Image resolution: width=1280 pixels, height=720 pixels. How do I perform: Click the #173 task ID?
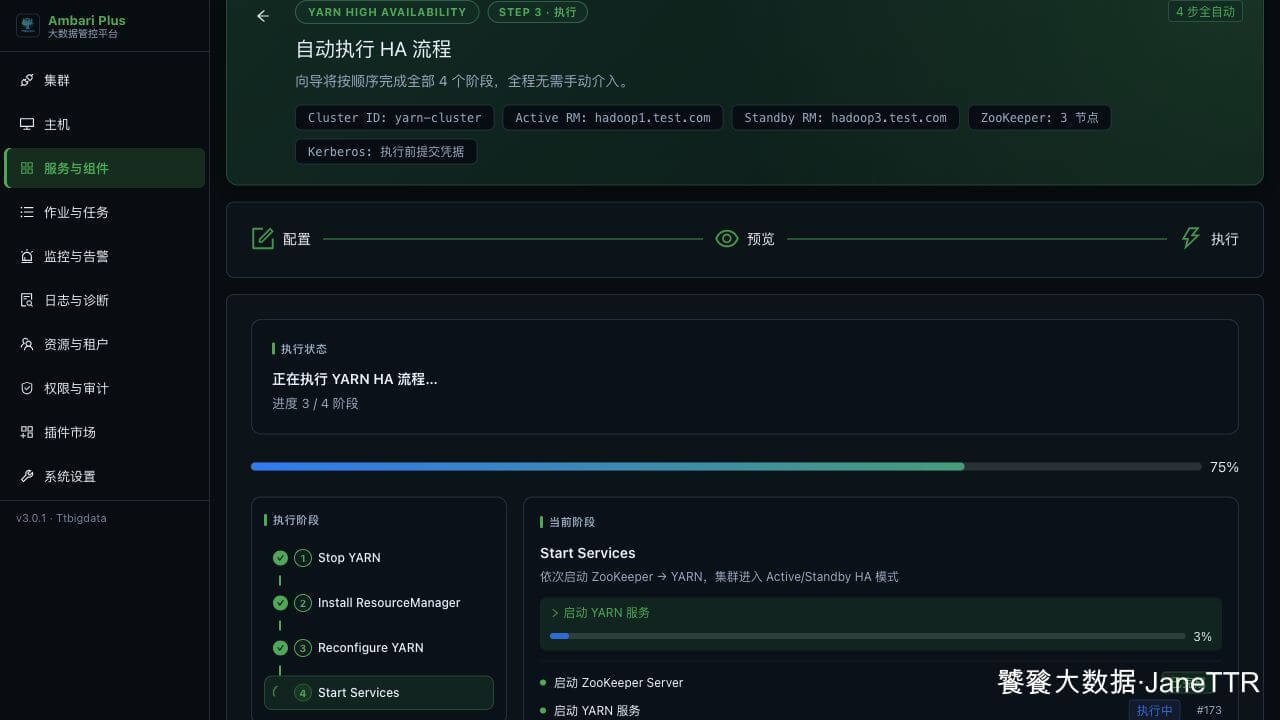[1209, 710]
